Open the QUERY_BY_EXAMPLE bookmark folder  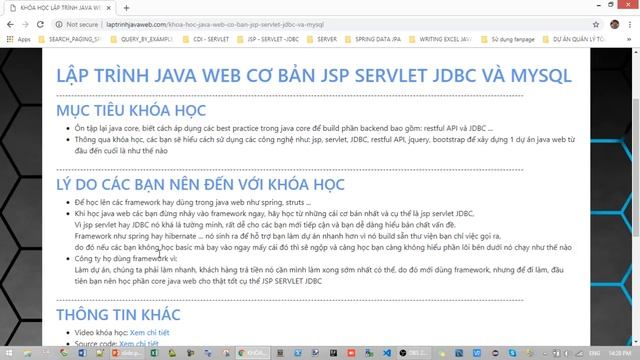coord(142,39)
